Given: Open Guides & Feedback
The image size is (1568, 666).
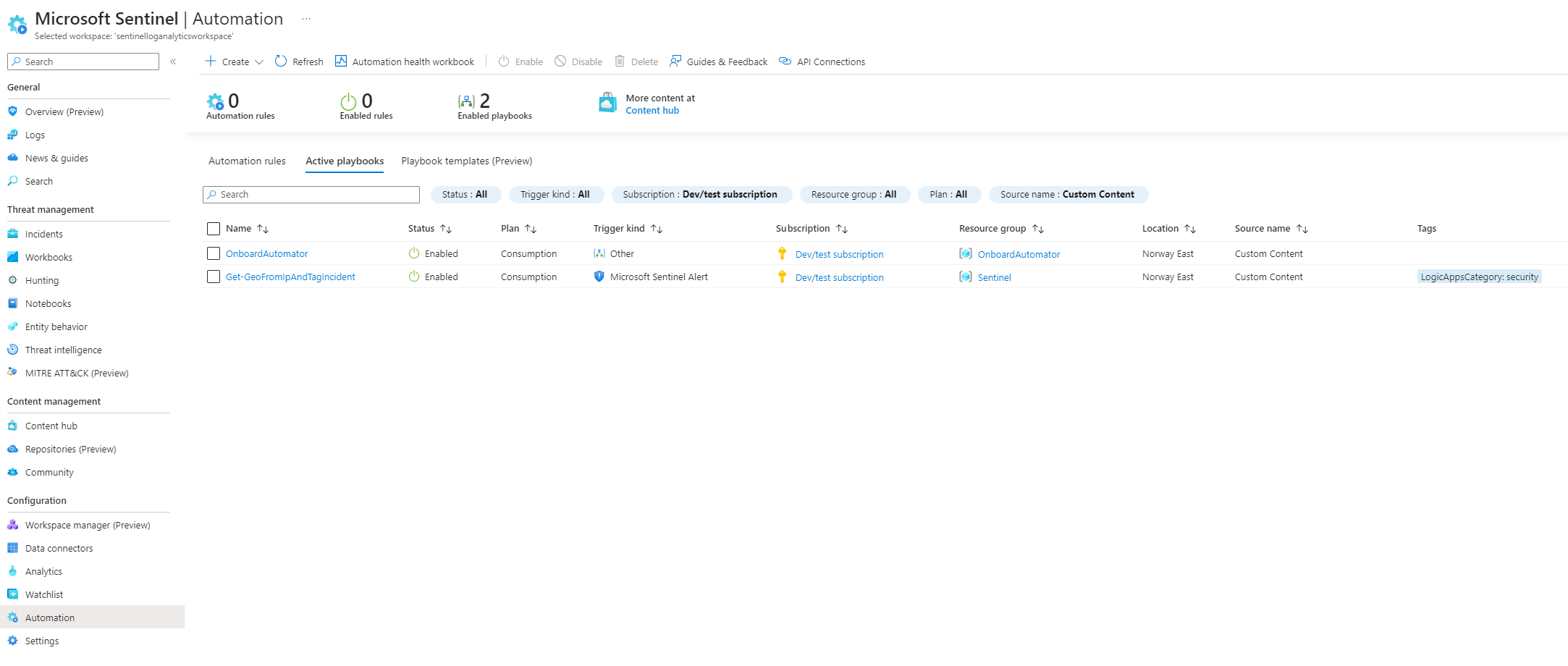Looking at the screenshot, I should (718, 62).
